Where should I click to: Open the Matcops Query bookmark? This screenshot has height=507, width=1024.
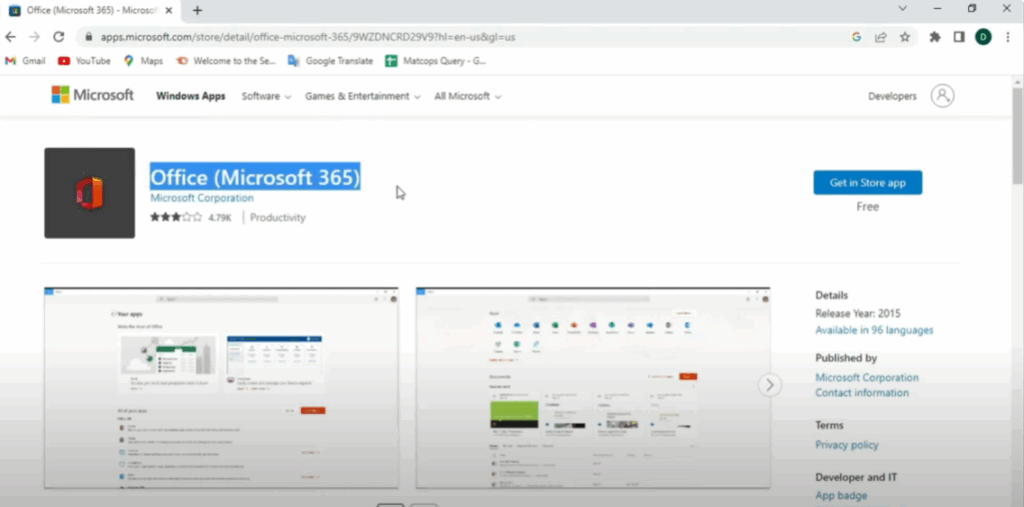coord(436,61)
